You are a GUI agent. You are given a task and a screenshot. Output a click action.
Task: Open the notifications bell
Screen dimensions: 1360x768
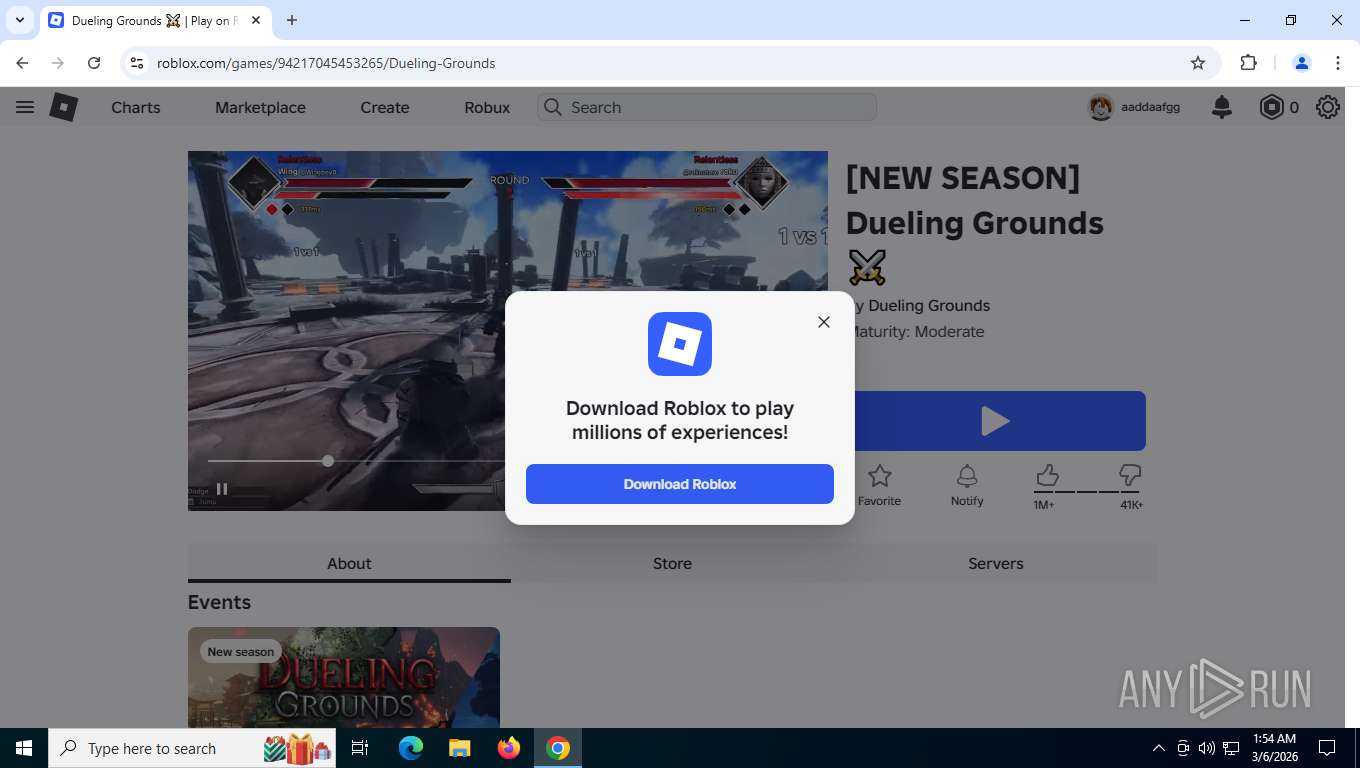pyautogui.click(x=1222, y=107)
